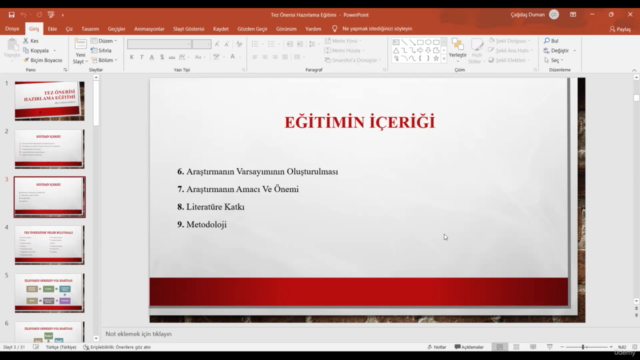
Task: Click the Redo icon in quick access toolbar
Action: [39, 15]
